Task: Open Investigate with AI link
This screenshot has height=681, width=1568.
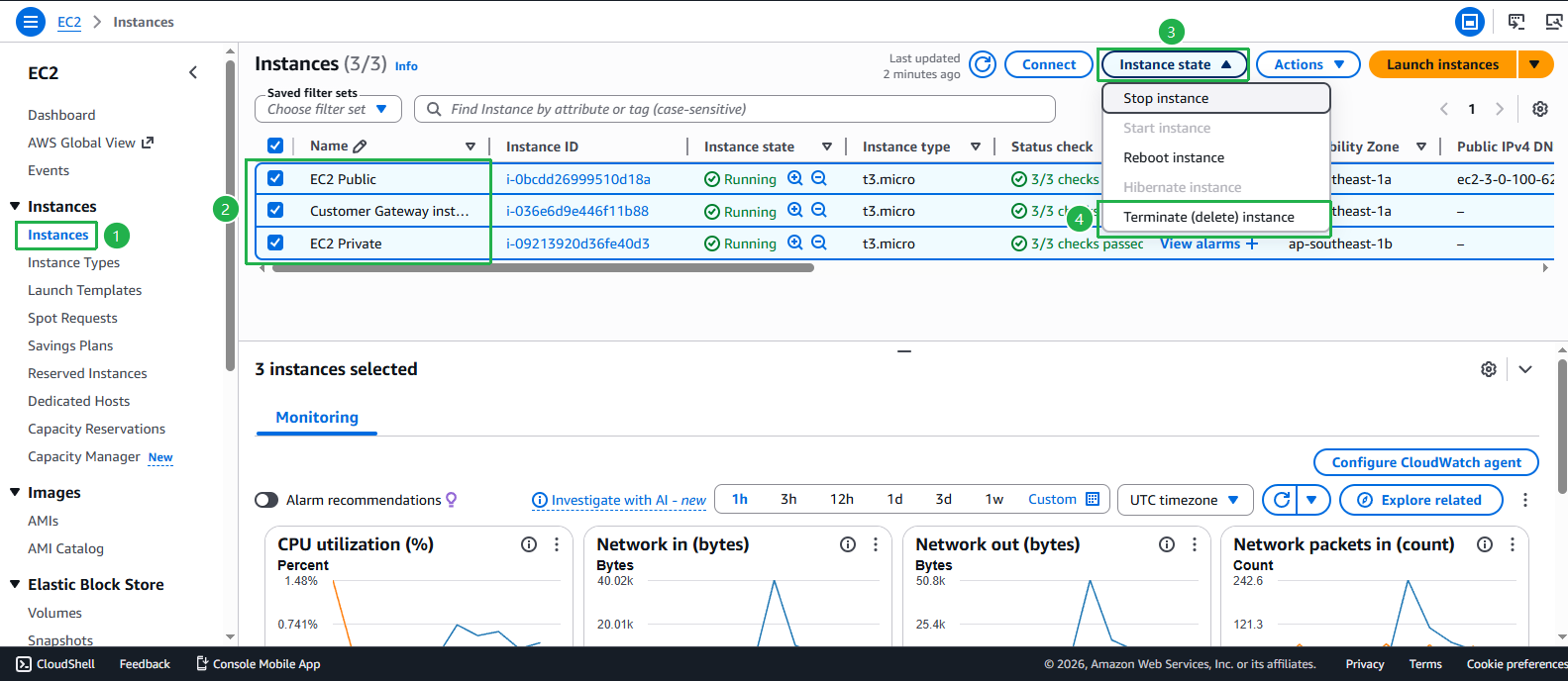Action: [619, 500]
